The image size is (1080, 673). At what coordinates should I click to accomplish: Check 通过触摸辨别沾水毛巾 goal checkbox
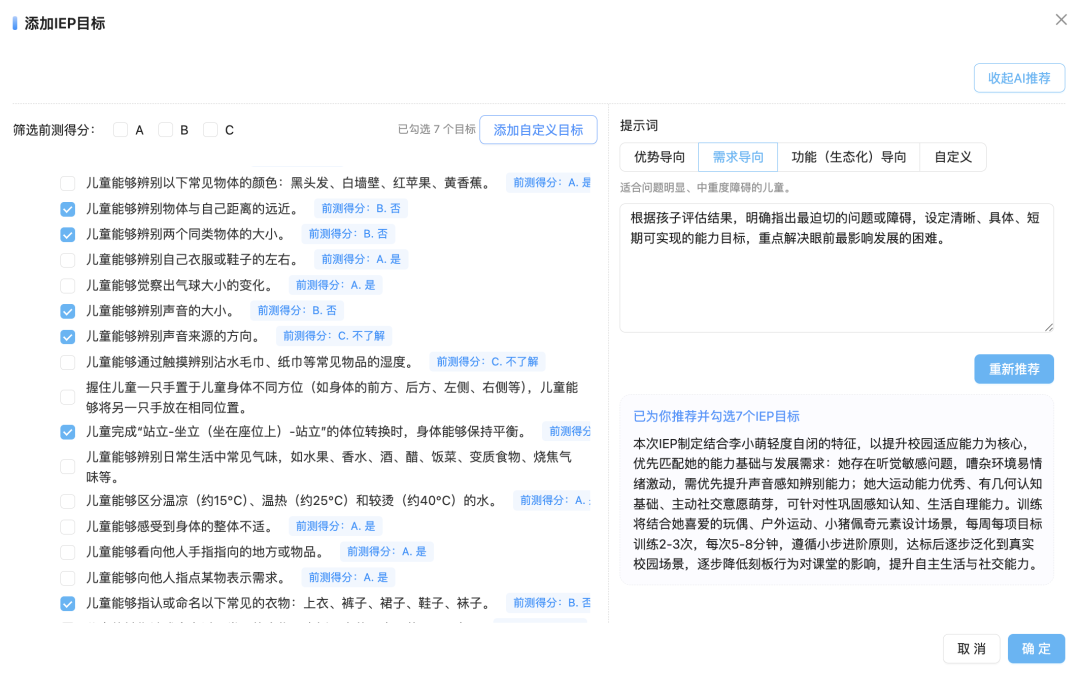coord(68,362)
